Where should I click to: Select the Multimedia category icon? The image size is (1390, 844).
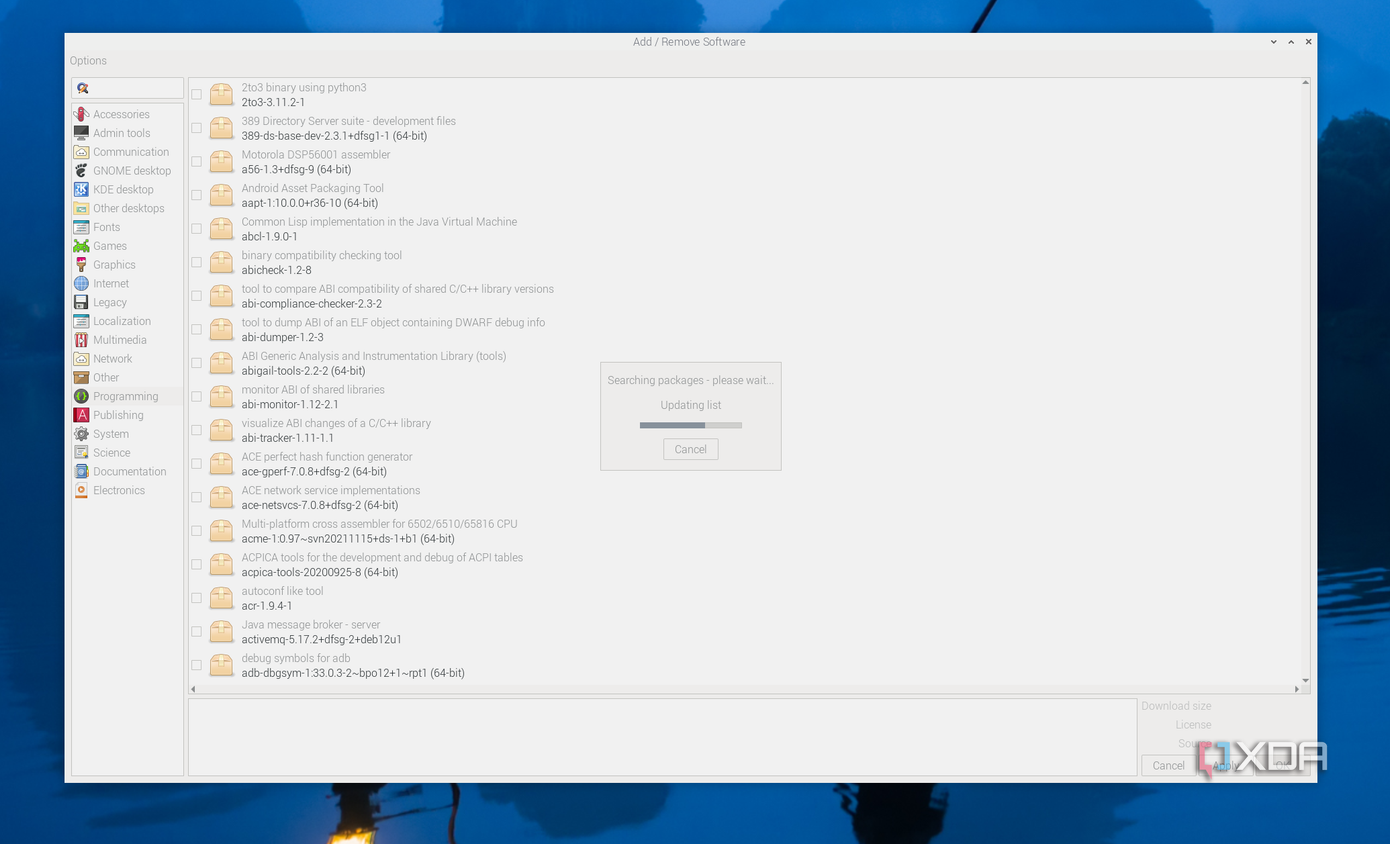81,340
